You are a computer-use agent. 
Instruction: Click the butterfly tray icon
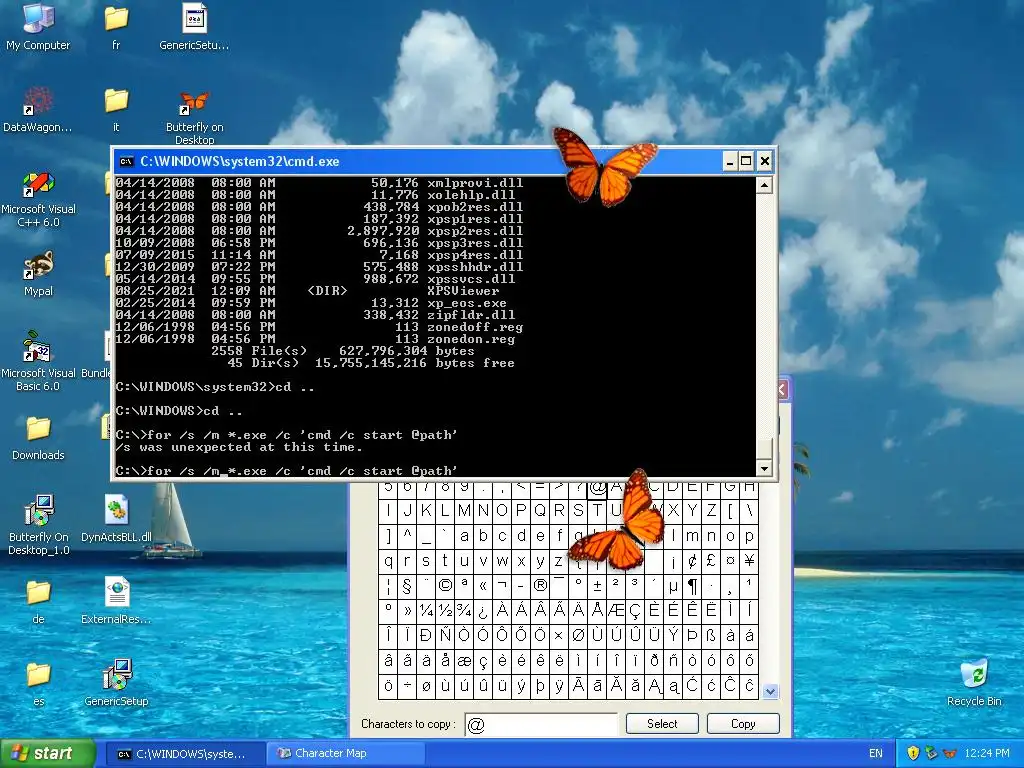click(x=950, y=753)
